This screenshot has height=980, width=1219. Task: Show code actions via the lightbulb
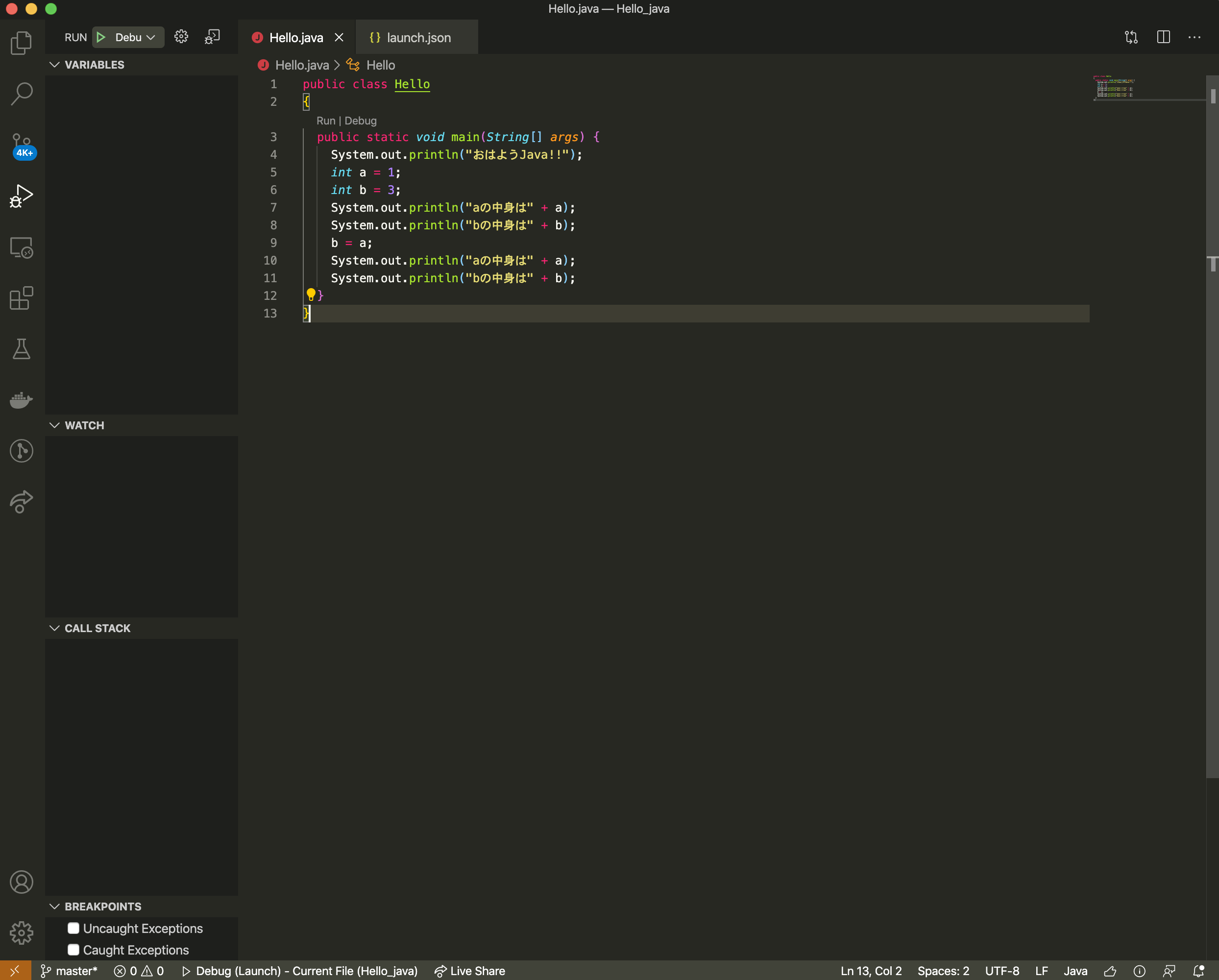tap(311, 294)
